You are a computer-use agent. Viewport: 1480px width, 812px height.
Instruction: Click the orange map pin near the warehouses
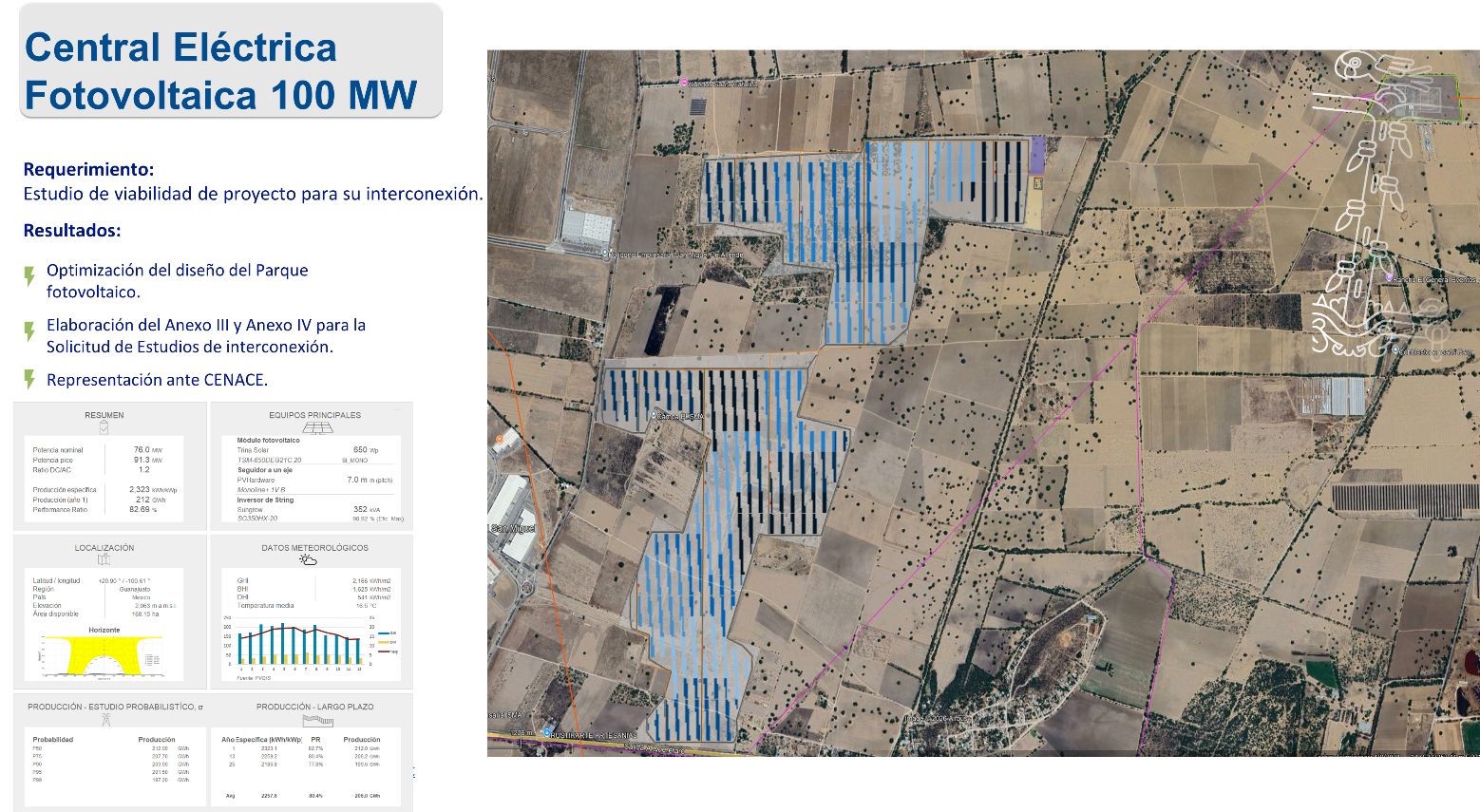click(x=499, y=440)
